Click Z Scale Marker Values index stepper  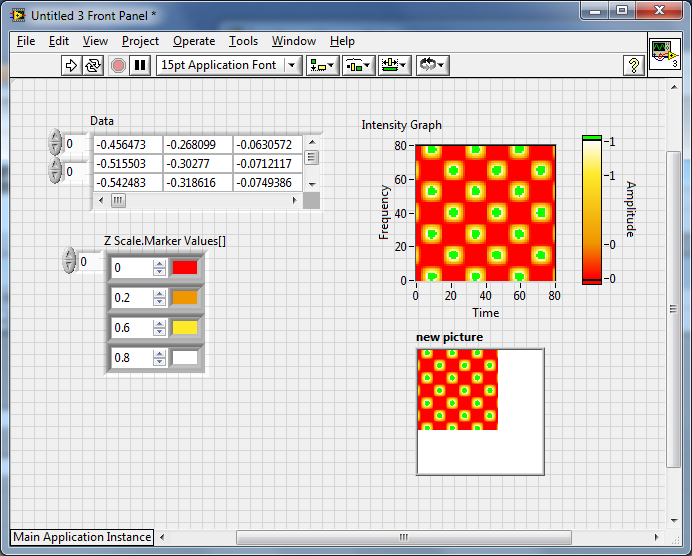(69, 260)
